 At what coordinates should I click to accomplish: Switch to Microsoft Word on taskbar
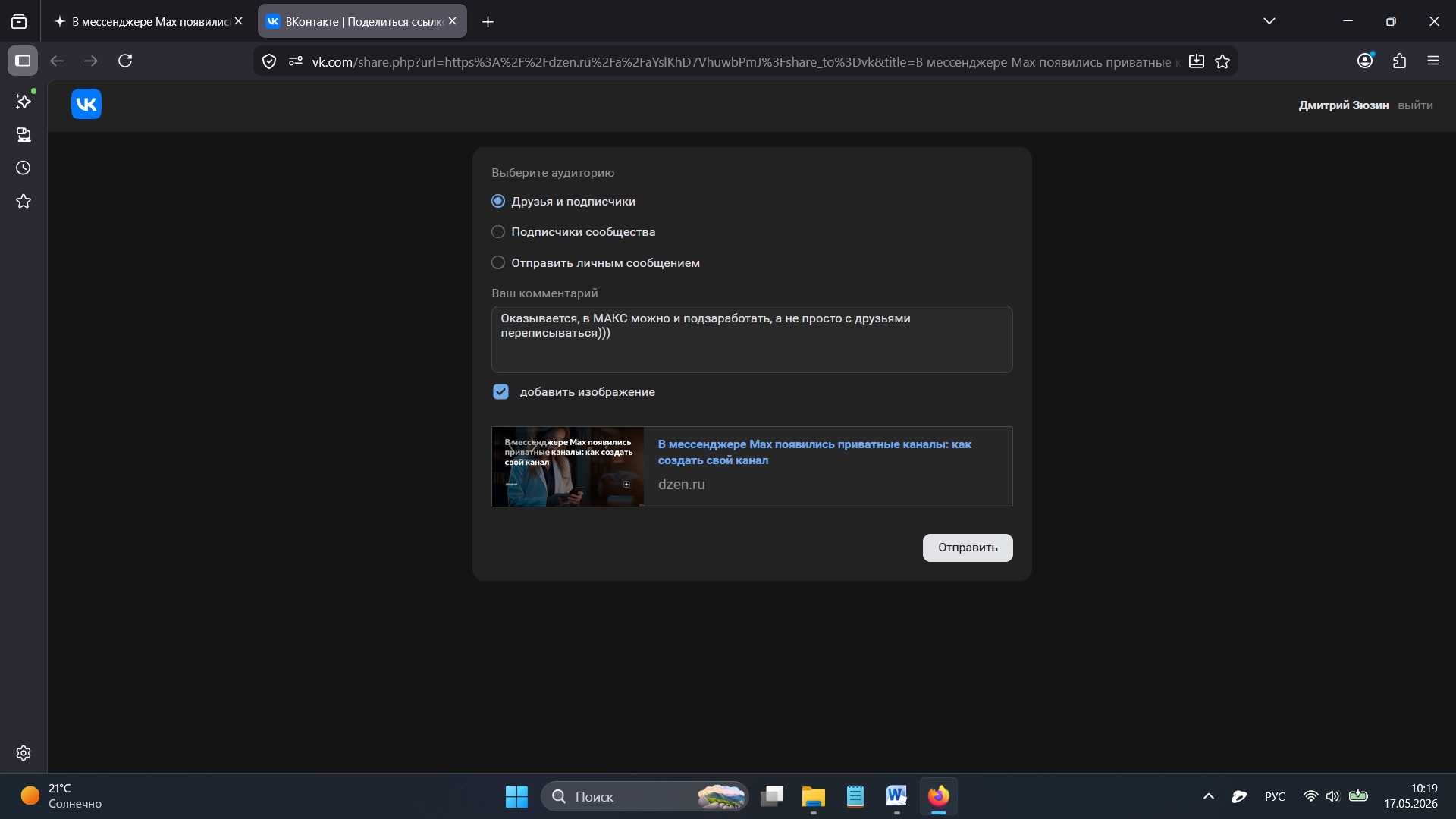896,796
